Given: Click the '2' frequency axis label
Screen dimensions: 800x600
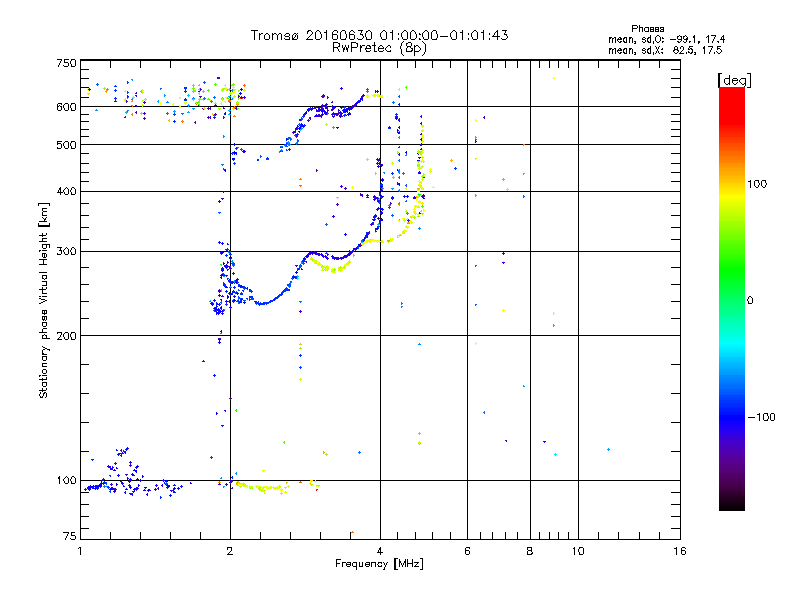Looking at the screenshot, I should coord(230,551).
